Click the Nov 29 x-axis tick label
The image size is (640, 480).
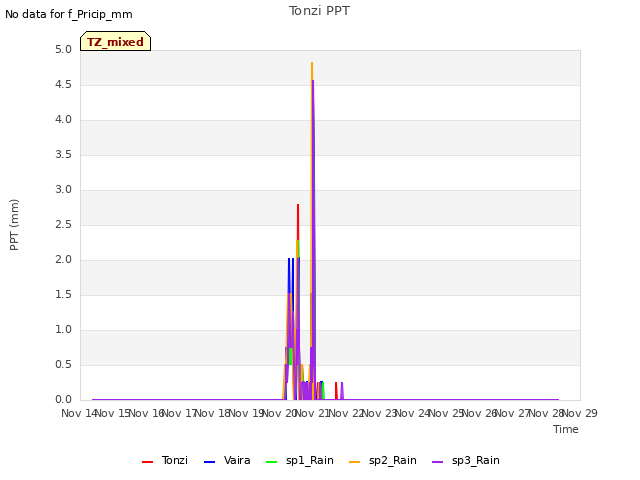point(580,413)
